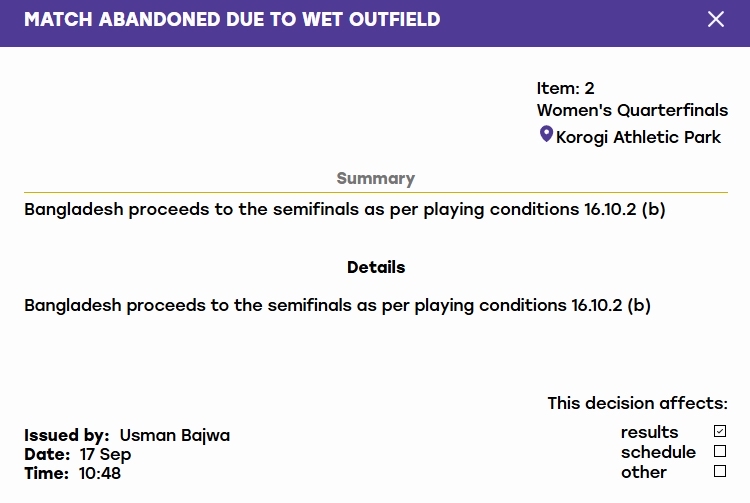Enable the other checkbox

(719, 471)
